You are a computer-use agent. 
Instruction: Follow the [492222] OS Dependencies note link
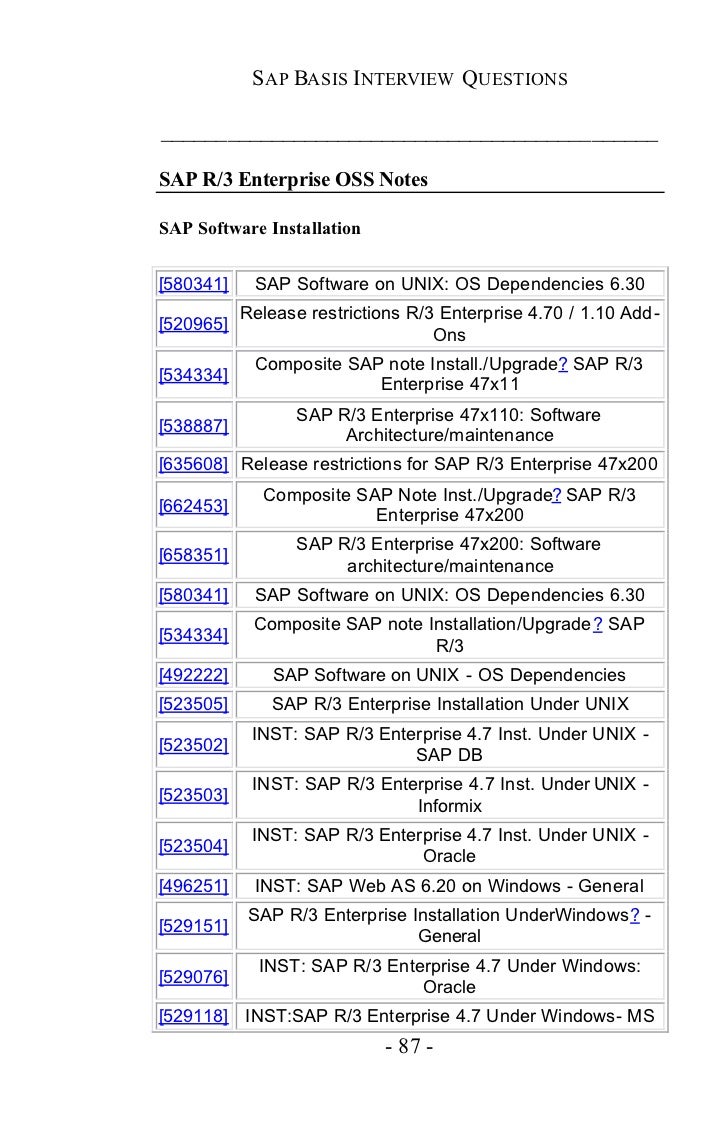coord(193,675)
